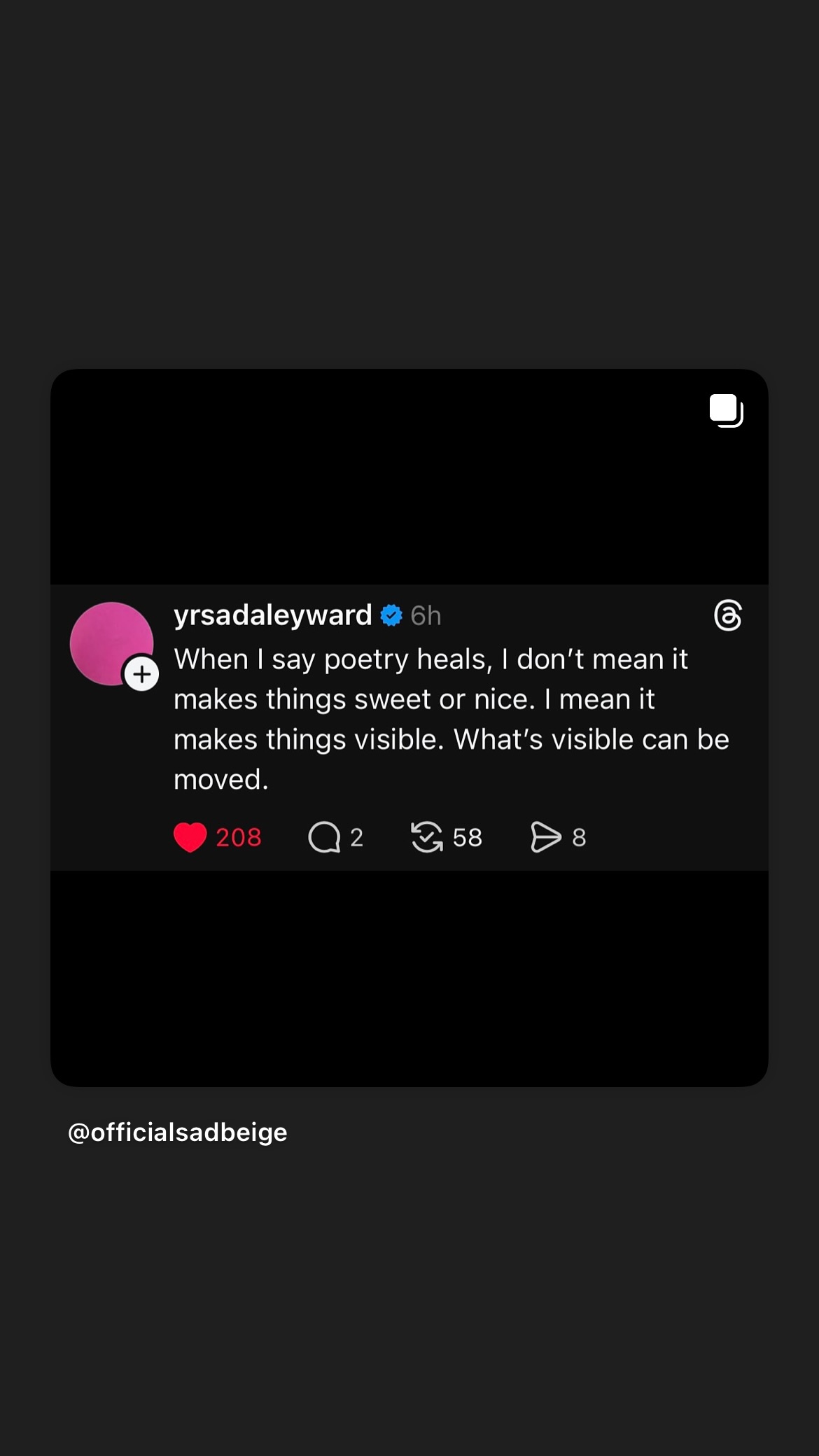The image size is (819, 1456).
Task: Tap the multi-post carousel icon
Action: pyautogui.click(x=726, y=410)
